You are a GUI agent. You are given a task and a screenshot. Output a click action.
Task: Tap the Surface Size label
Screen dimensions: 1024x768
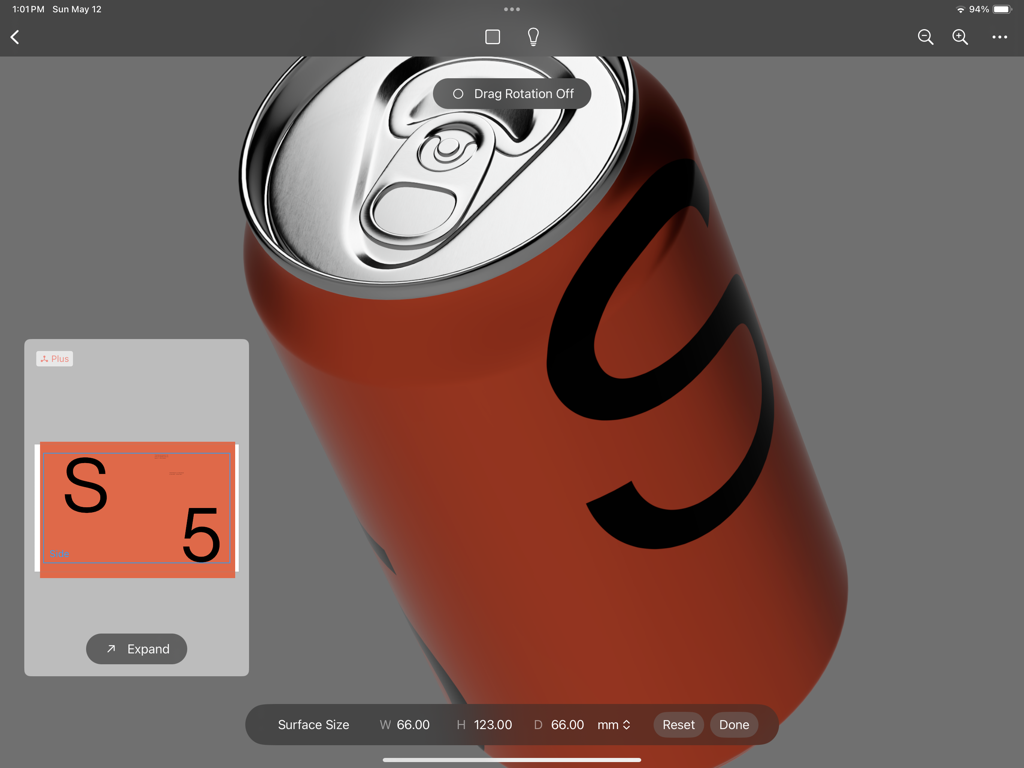pos(313,724)
